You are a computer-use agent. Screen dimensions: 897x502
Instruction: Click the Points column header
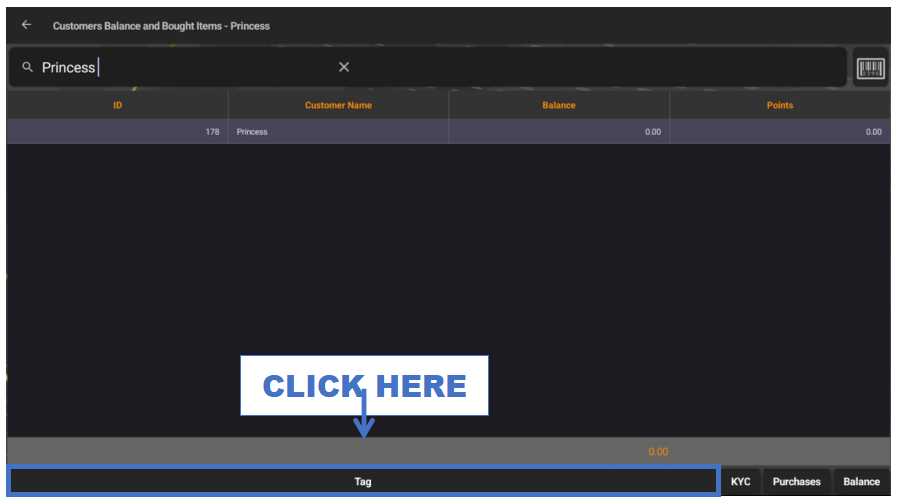[779, 105]
